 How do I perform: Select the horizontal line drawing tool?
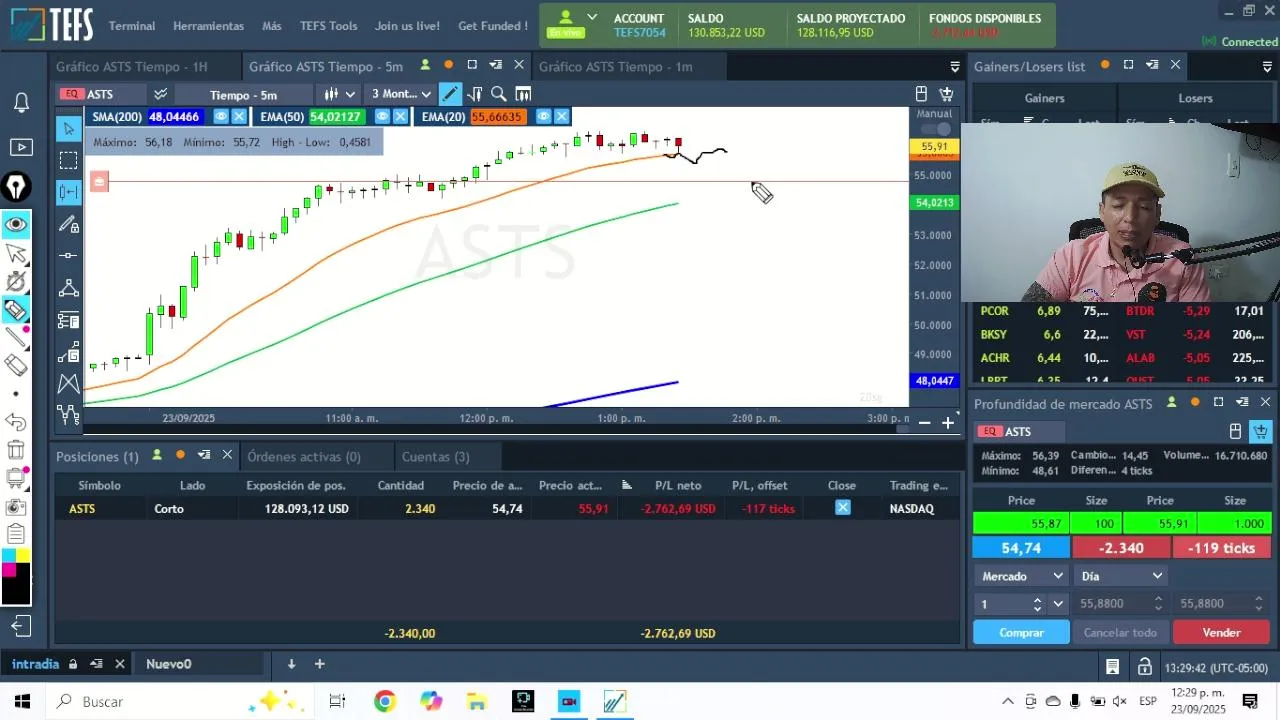click(68, 256)
